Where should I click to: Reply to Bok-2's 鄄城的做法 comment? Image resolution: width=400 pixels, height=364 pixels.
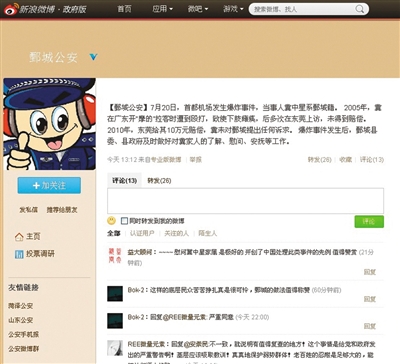coord(370,299)
